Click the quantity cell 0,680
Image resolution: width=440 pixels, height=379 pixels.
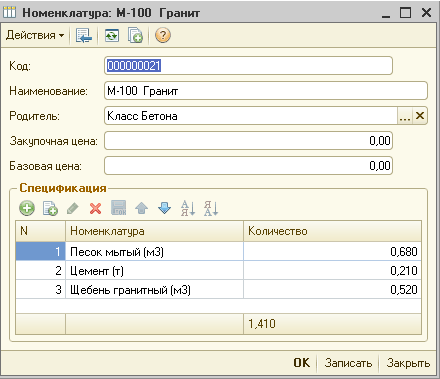pyautogui.click(x=332, y=252)
